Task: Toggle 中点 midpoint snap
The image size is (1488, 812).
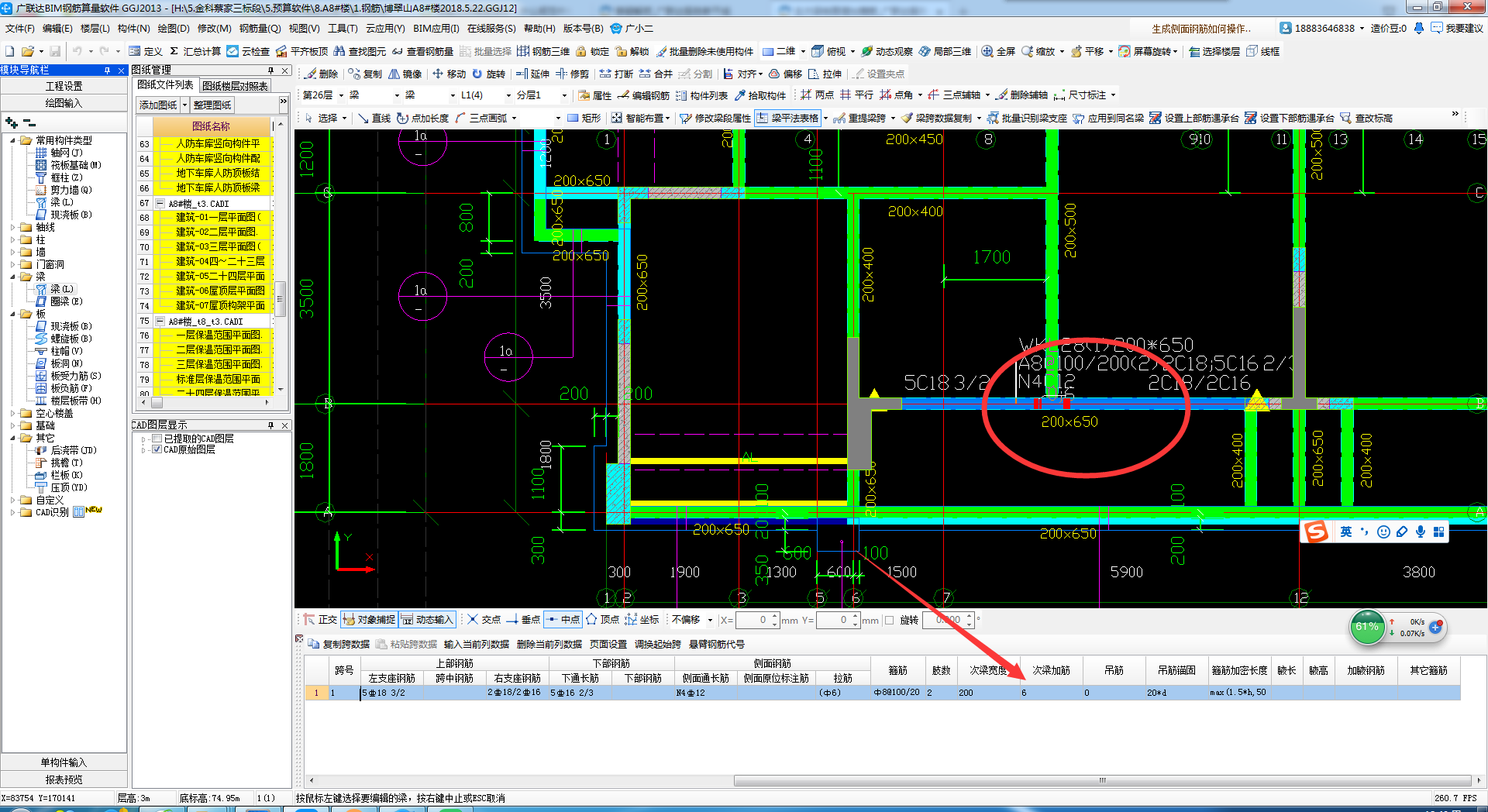Action: [x=563, y=619]
